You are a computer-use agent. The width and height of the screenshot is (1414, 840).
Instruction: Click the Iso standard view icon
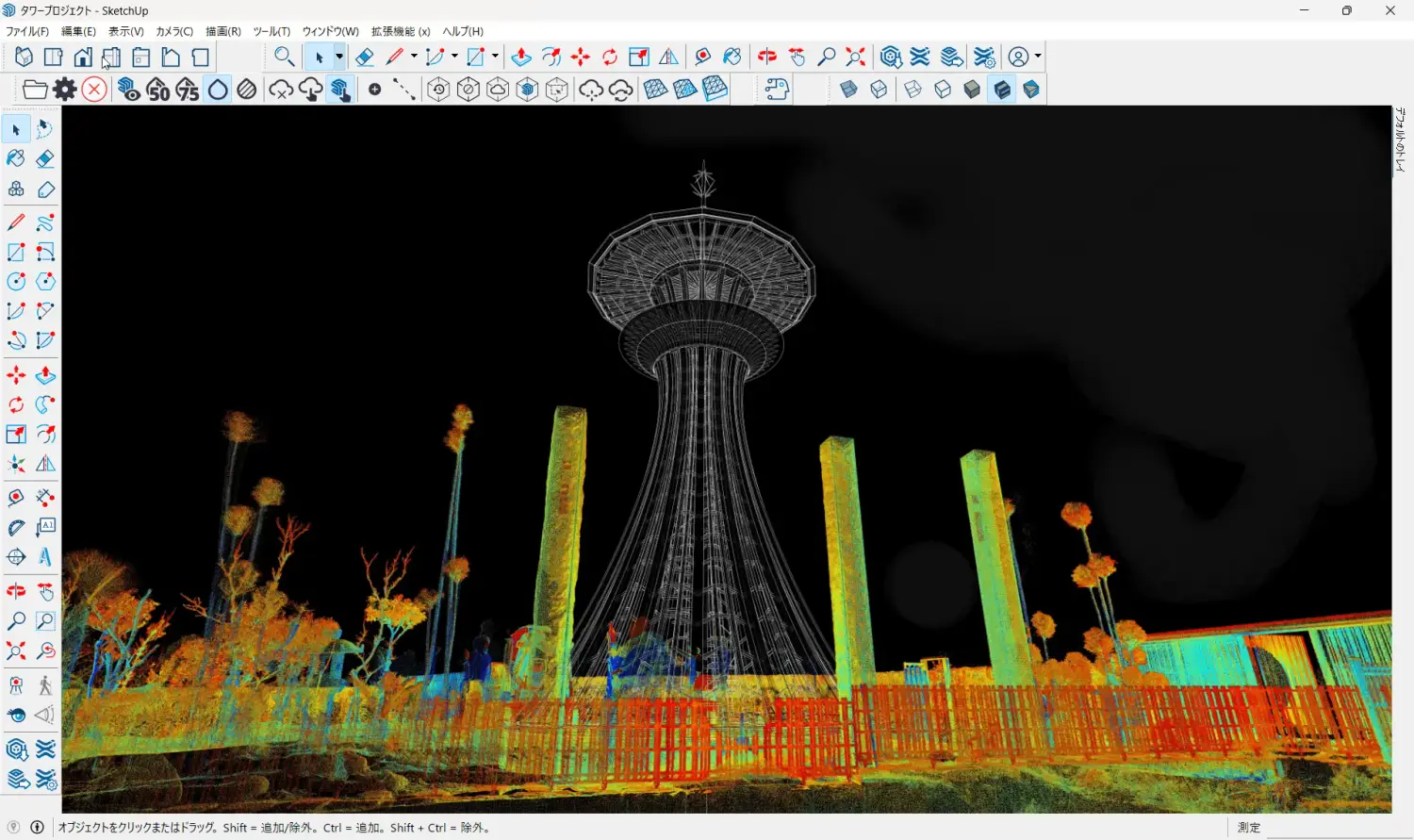[24, 58]
